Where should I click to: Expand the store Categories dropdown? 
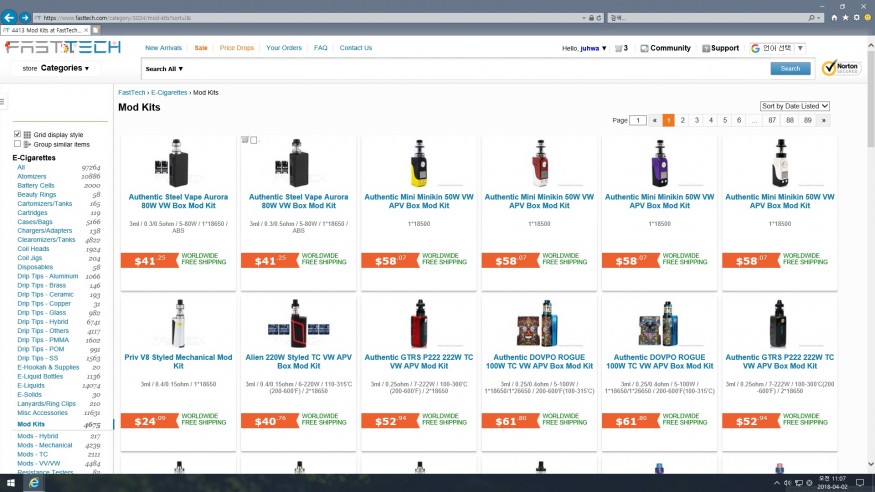pos(65,68)
